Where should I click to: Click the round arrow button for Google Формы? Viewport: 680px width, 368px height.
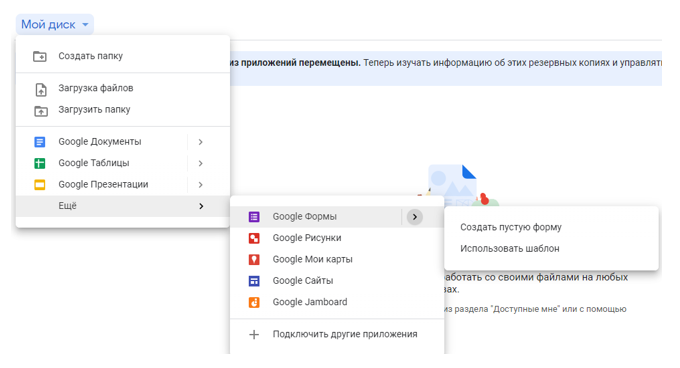(415, 217)
